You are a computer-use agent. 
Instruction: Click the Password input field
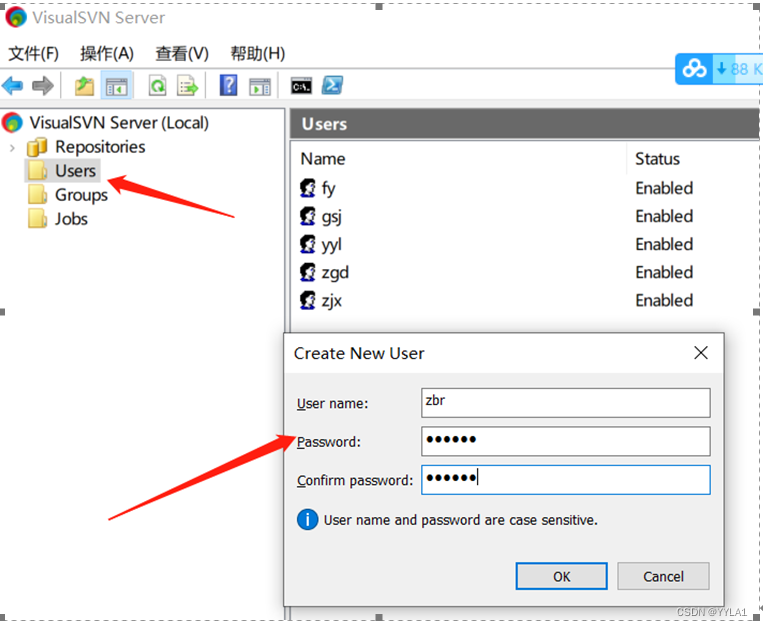pos(565,441)
